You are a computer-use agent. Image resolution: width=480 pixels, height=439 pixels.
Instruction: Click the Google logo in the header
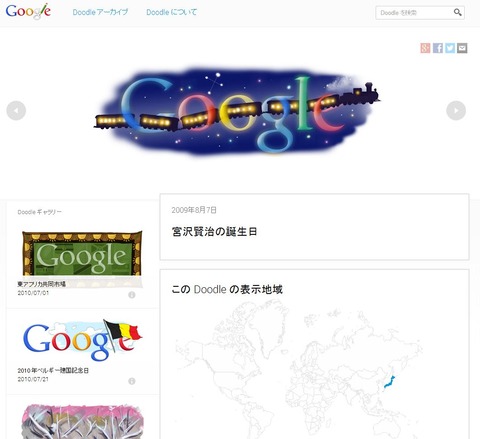(x=28, y=12)
